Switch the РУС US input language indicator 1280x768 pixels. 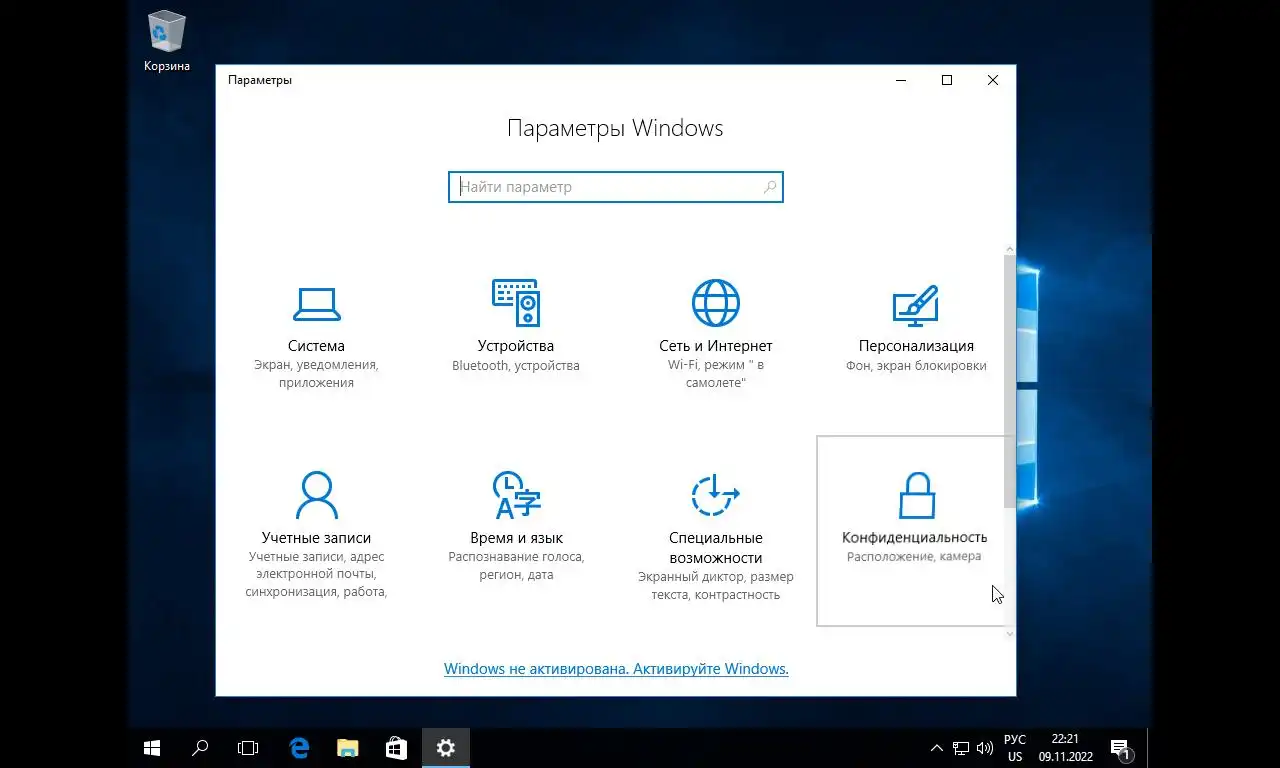click(1015, 748)
